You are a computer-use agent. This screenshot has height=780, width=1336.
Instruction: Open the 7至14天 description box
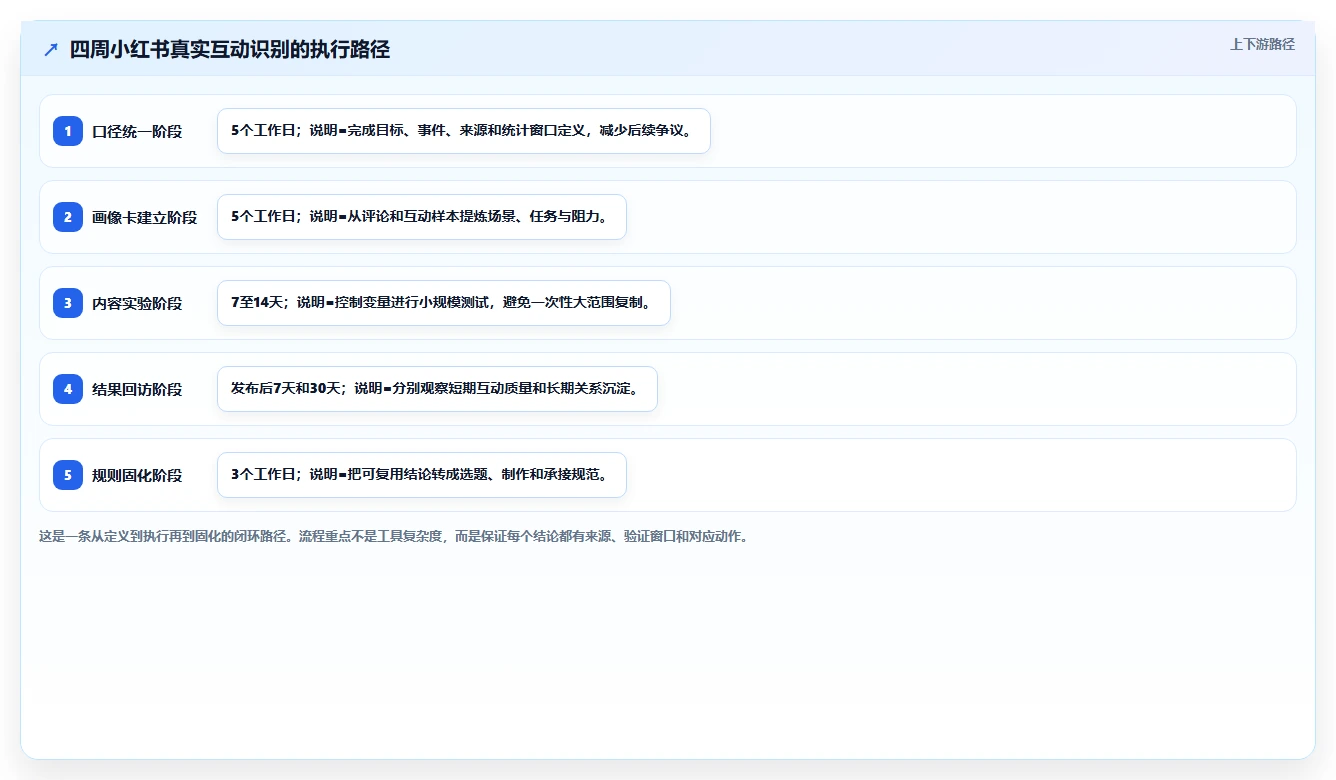[444, 303]
